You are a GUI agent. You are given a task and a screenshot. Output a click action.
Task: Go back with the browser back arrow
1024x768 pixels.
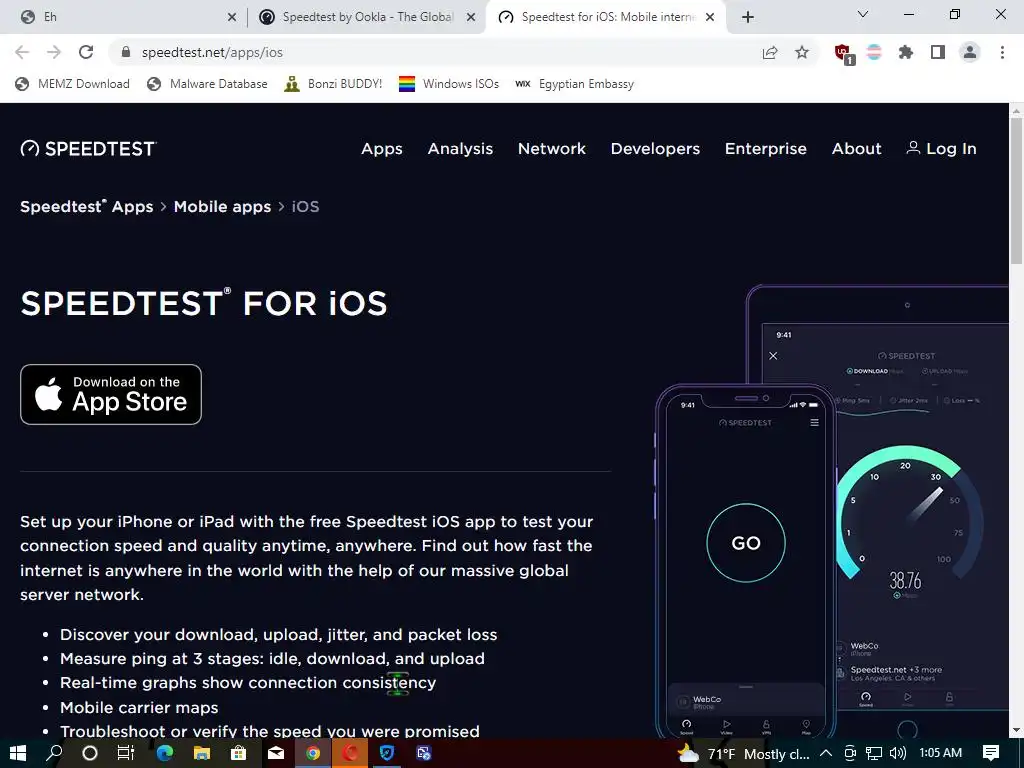[22, 52]
